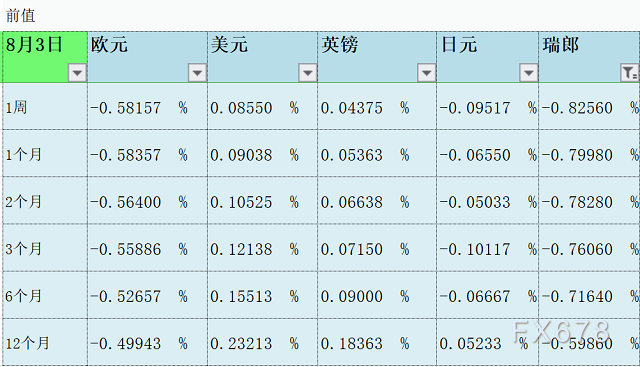
Task: Select the 1个月 row label
Action: pos(44,153)
